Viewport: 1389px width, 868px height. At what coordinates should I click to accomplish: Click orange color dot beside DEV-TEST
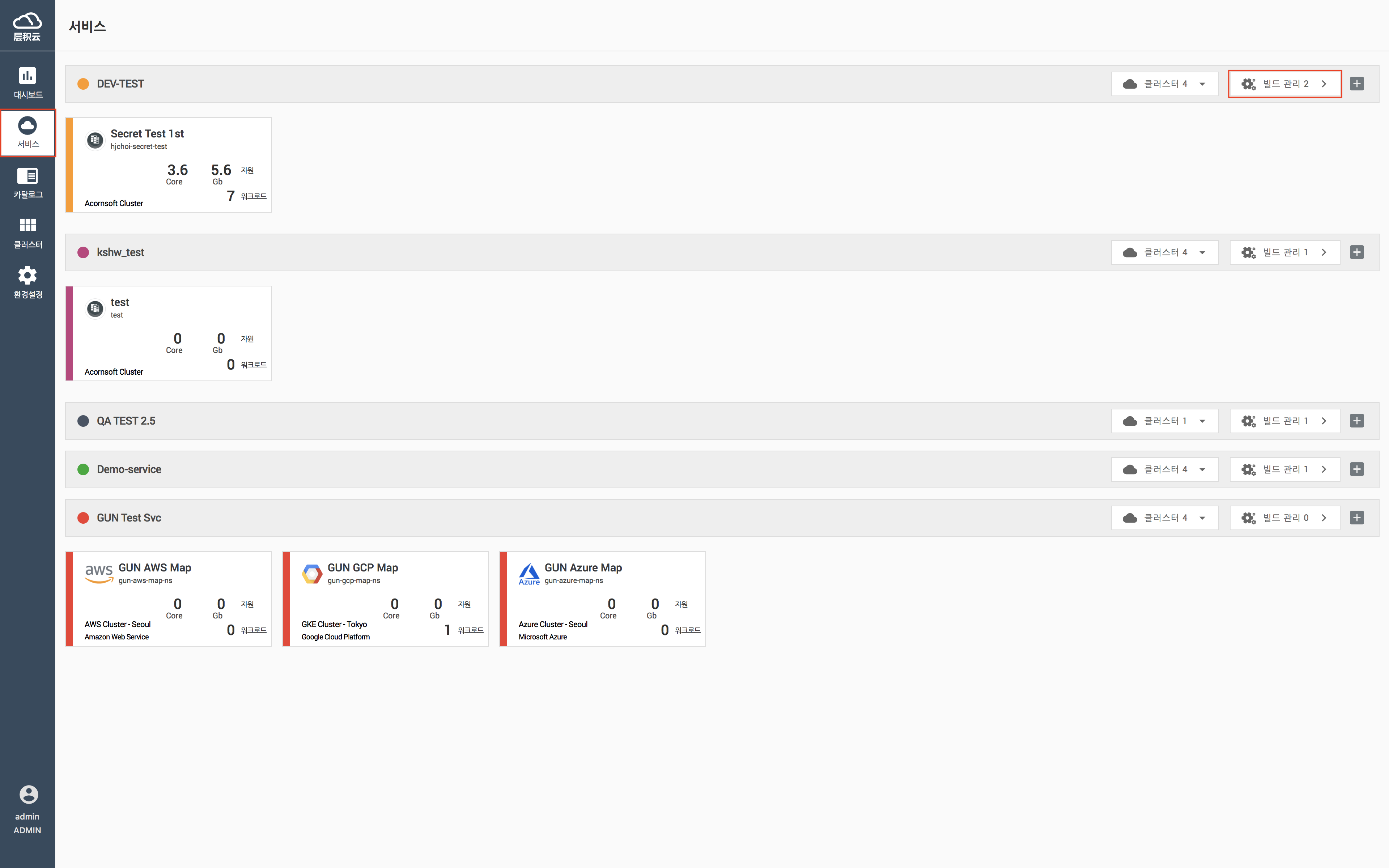83,84
